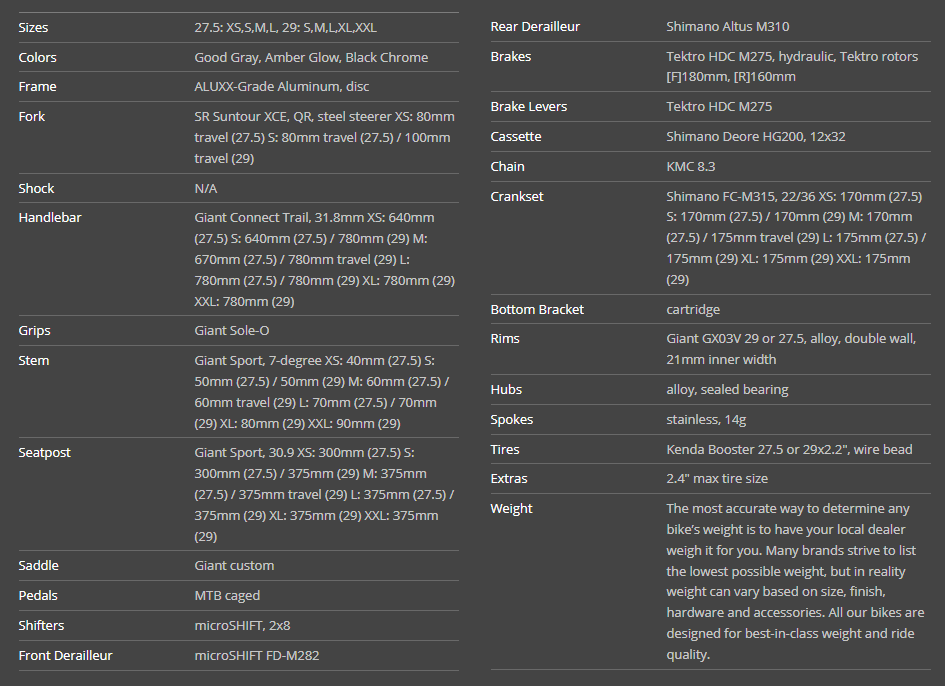The width and height of the screenshot is (945, 686).
Task: Click the Kenda Booster tires value
Action: point(789,449)
